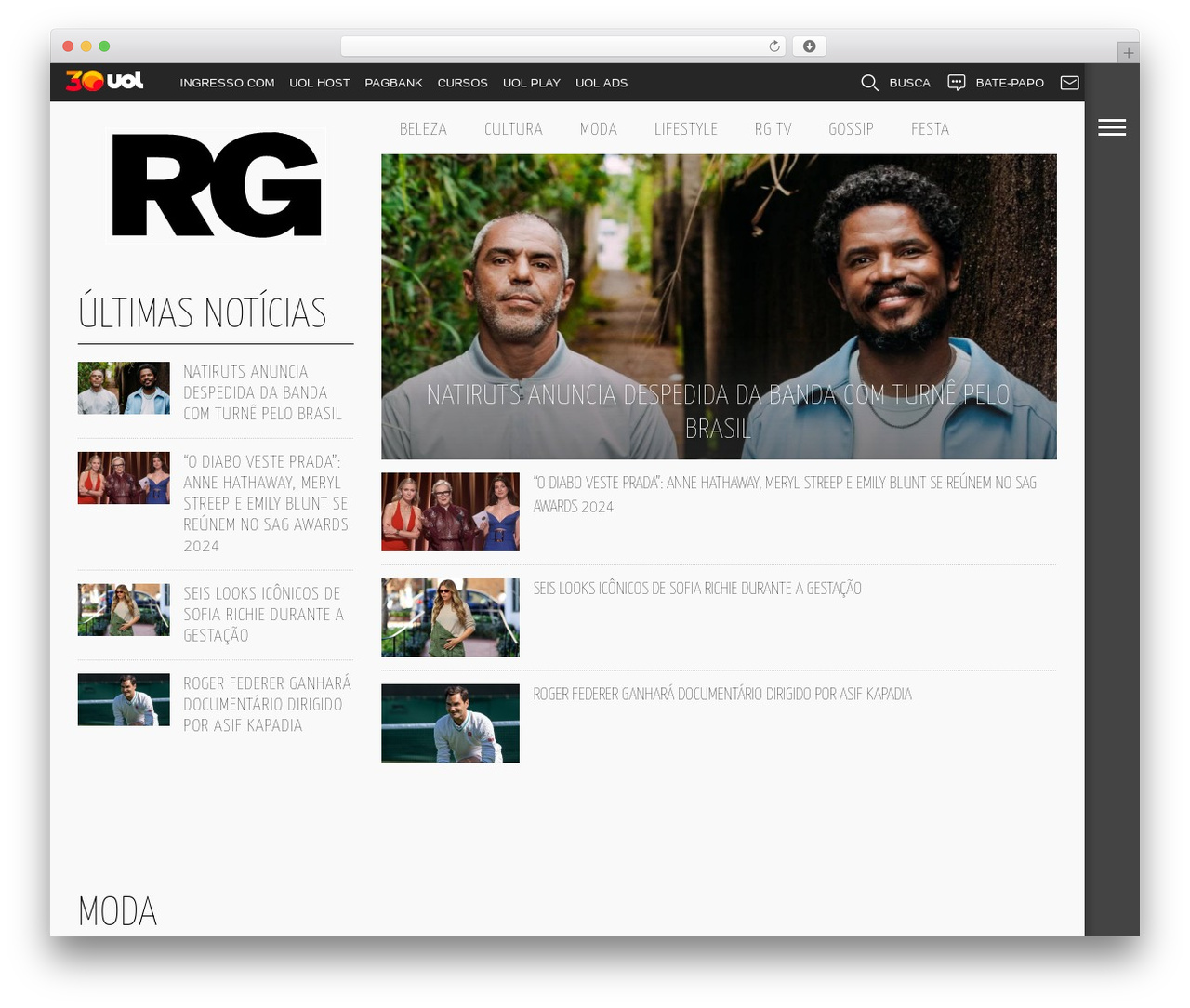
Task: Open sidebar headline about Roger Federer documentary
Action: (268, 704)
